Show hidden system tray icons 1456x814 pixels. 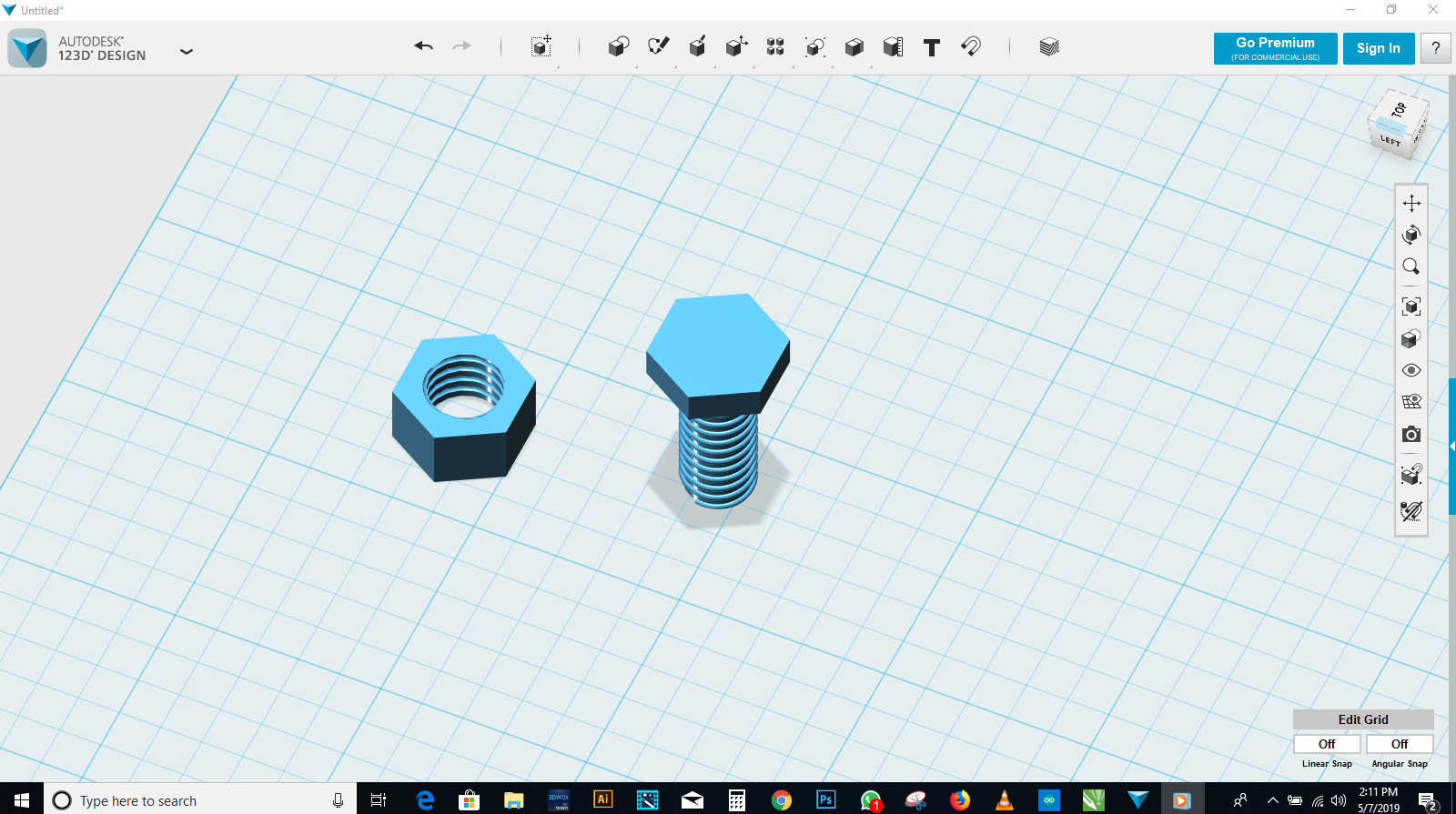click(1272, 800)
